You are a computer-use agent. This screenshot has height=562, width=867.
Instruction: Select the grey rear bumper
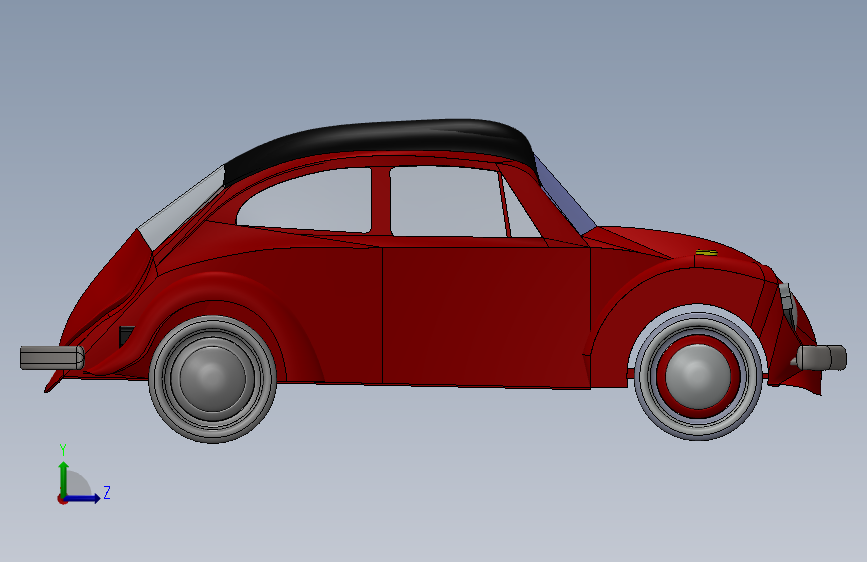(52, 357)
